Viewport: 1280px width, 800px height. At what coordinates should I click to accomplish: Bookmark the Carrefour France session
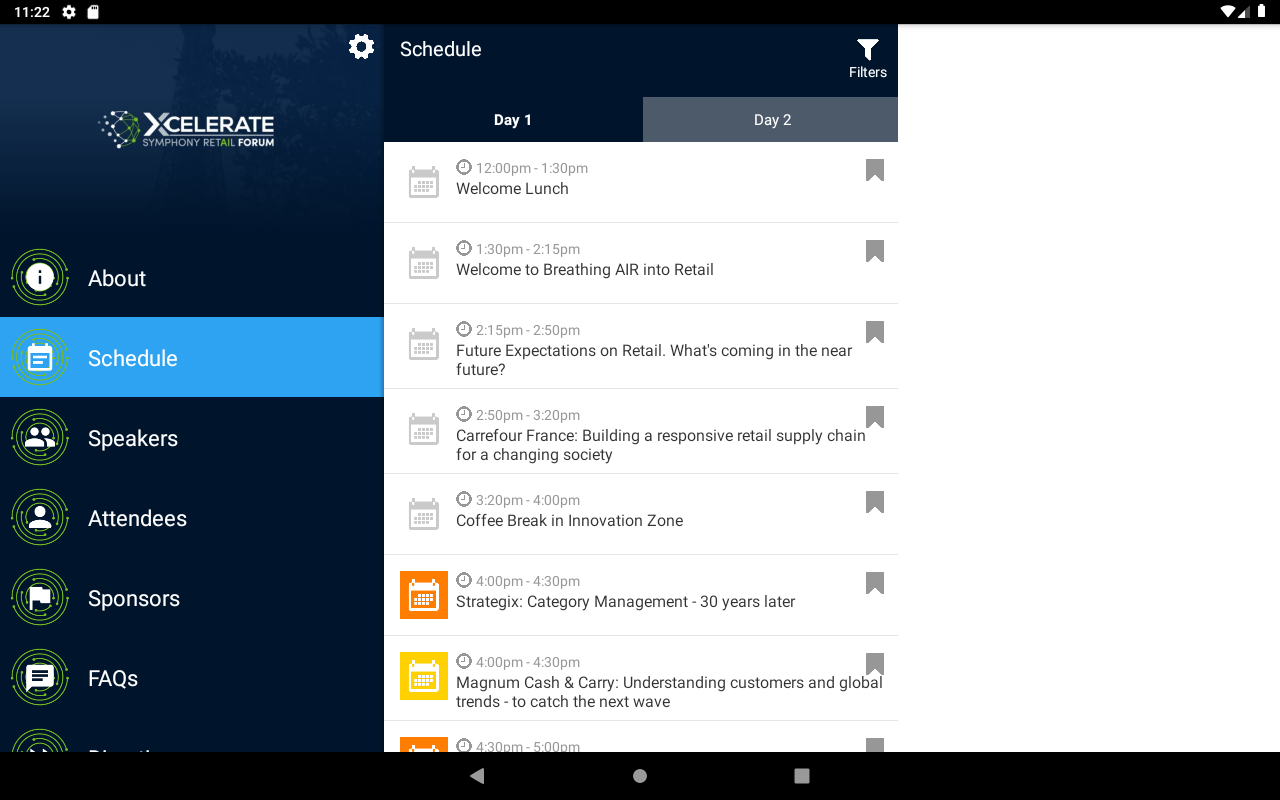click(875, 418)
